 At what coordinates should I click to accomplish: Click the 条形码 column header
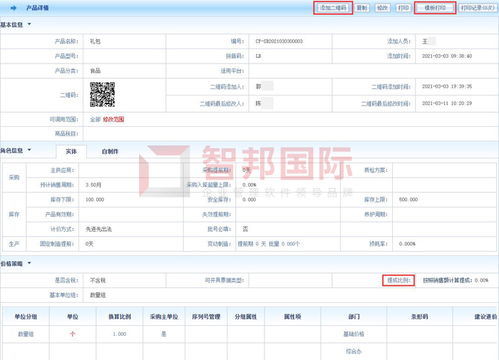419,317
